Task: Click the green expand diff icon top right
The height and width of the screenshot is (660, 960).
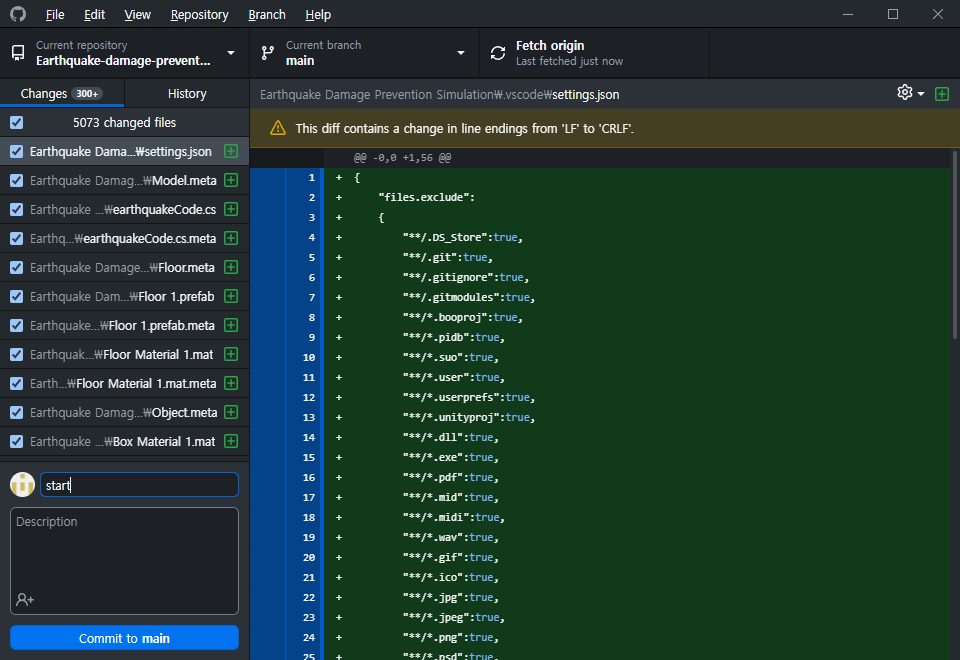Action: pos(941,93)
